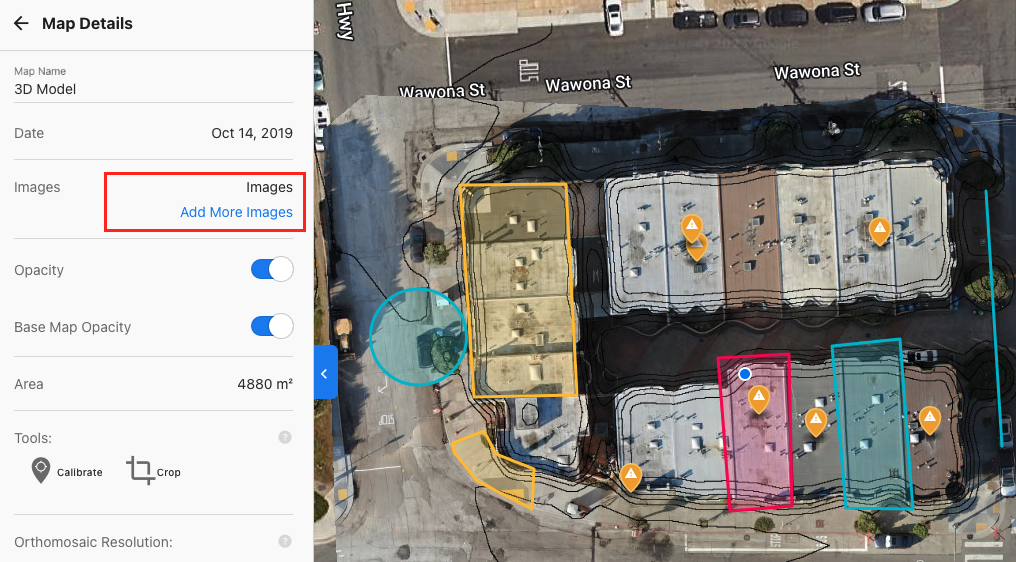The width and height of the screenshot is (1016, 562).
Task: Open warning marker right of teal rectangle
Action: pyautogui.click(x=930, y=420)
